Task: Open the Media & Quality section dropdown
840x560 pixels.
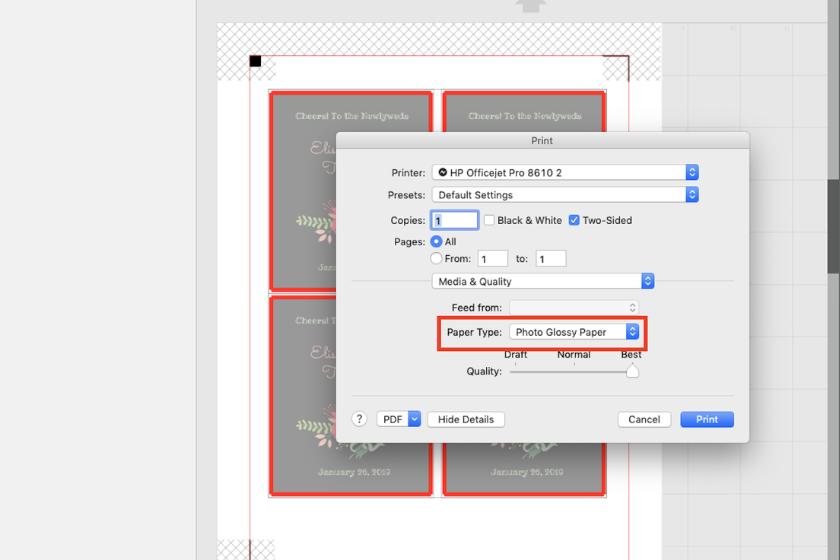Action: tap(543, 281)
